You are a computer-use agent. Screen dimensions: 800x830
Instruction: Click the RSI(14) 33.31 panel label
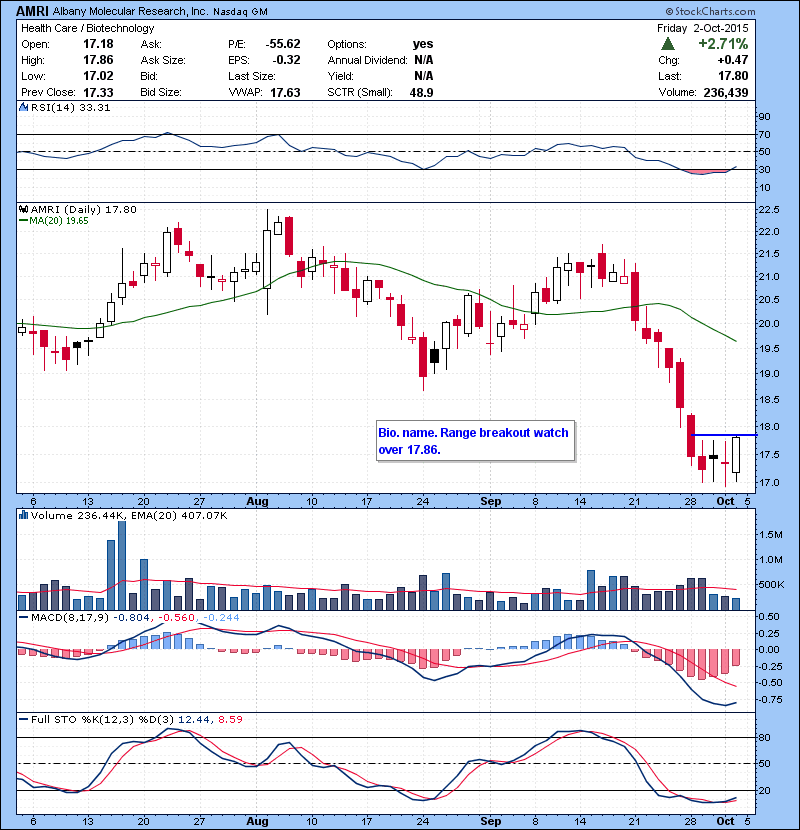(x=70, y=107)
